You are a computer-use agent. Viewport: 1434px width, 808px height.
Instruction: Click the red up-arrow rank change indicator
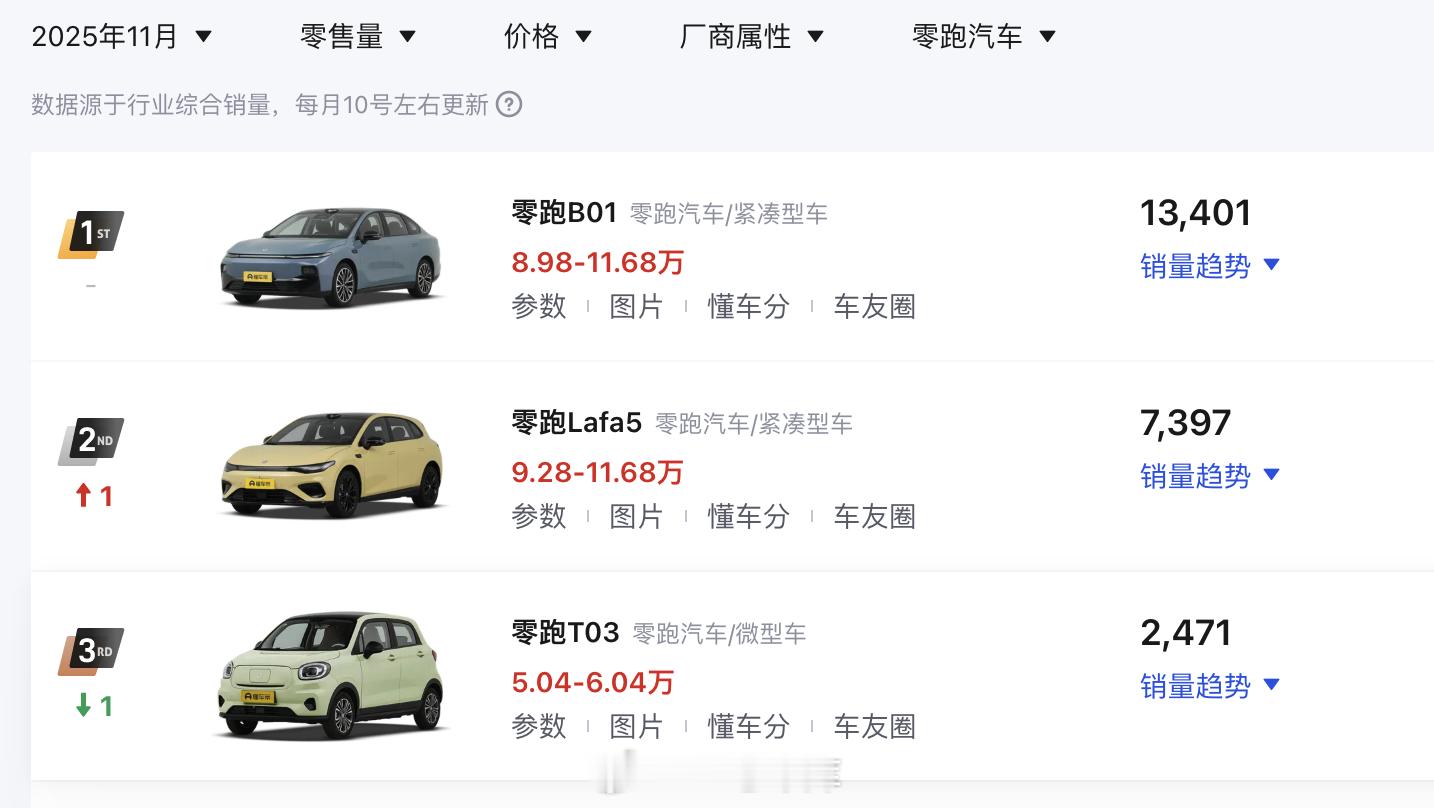91,496
